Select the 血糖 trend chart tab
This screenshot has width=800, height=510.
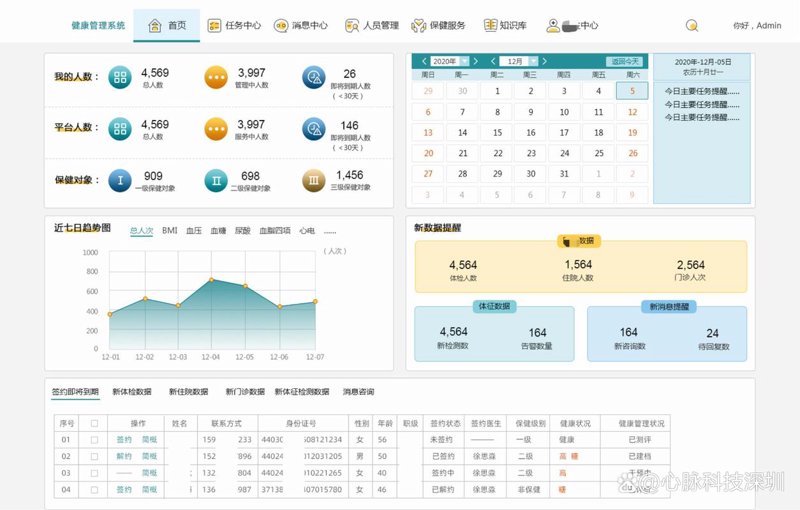pyautogui.click(x=218, y=231)
